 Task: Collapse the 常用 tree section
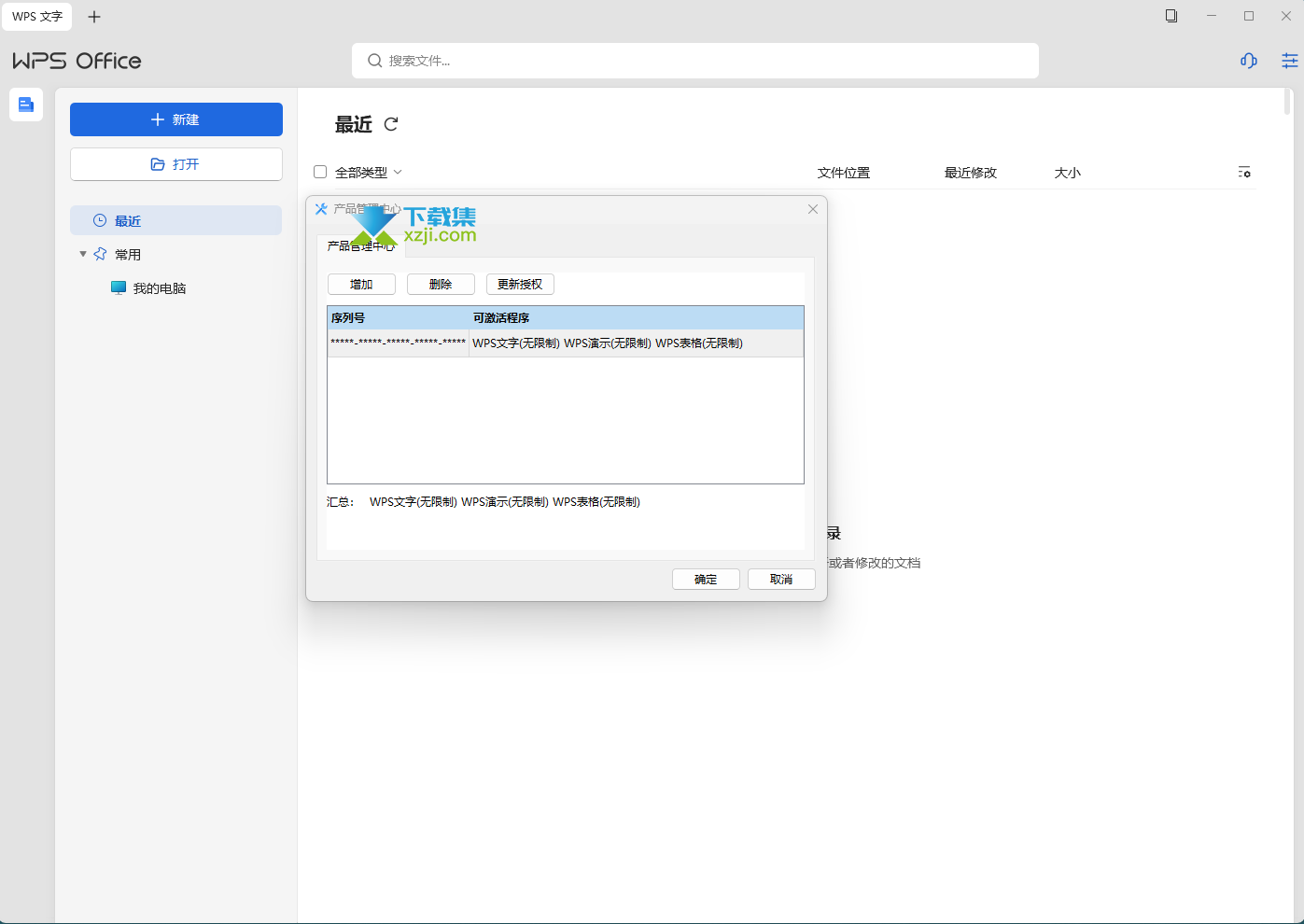pos(83,254)
